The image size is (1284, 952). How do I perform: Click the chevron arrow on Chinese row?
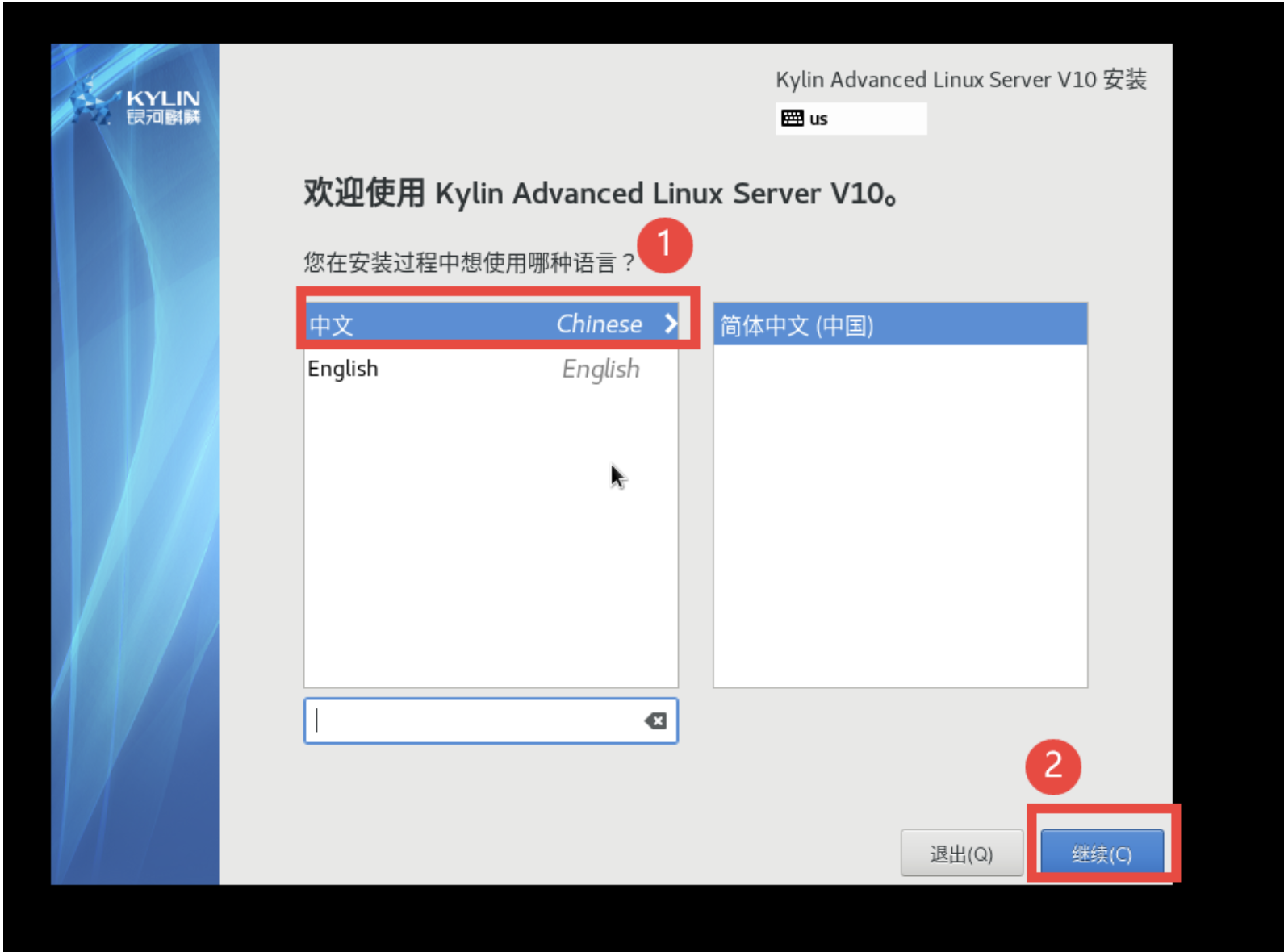pos(670,324)
